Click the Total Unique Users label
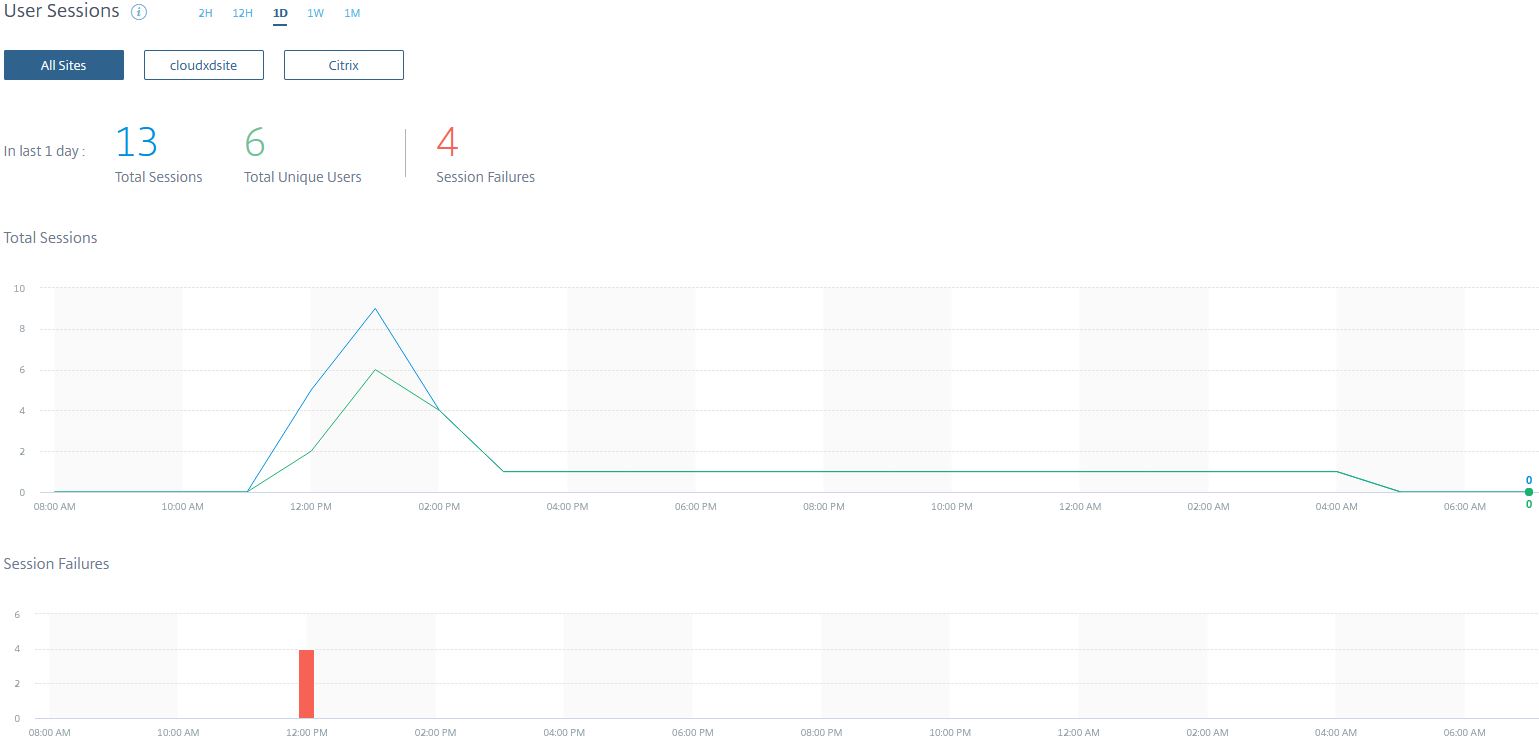The width and height of the screenshot is (1539, 742). (303, 177)
